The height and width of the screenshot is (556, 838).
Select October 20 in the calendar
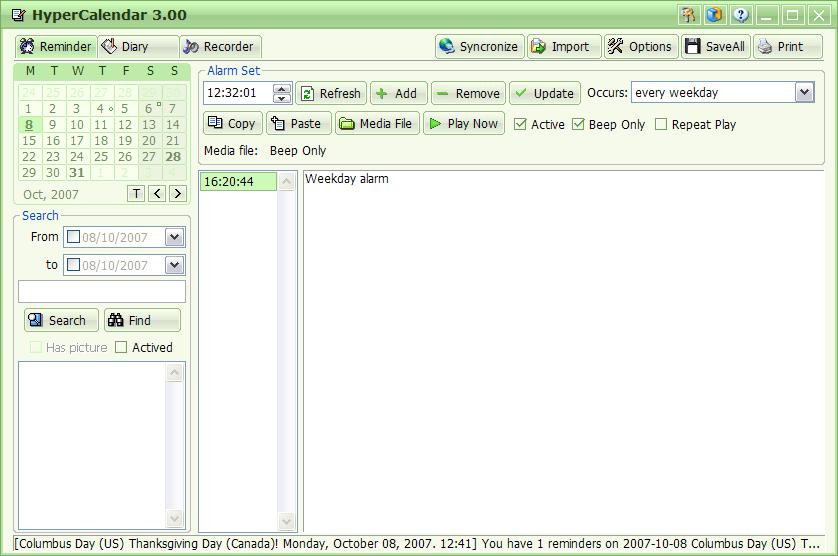149,141
